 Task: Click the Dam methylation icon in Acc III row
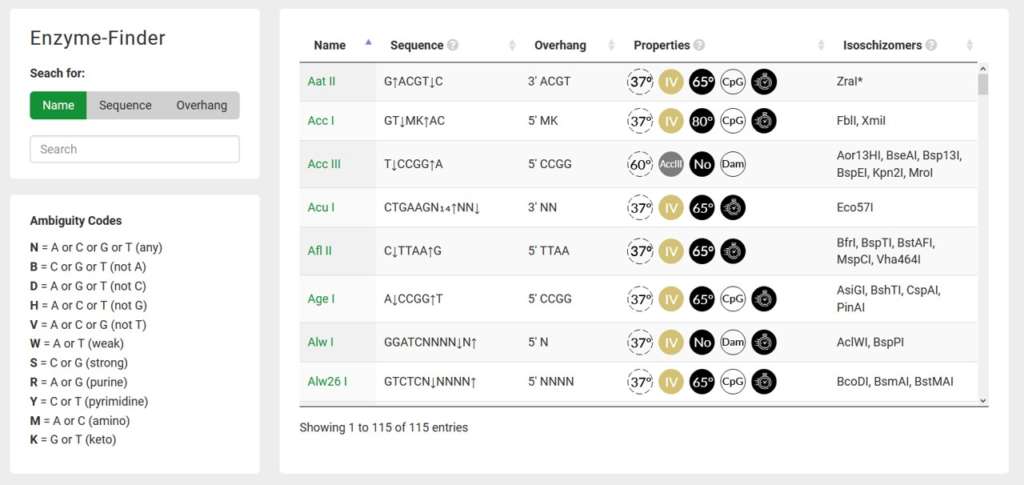733,164
